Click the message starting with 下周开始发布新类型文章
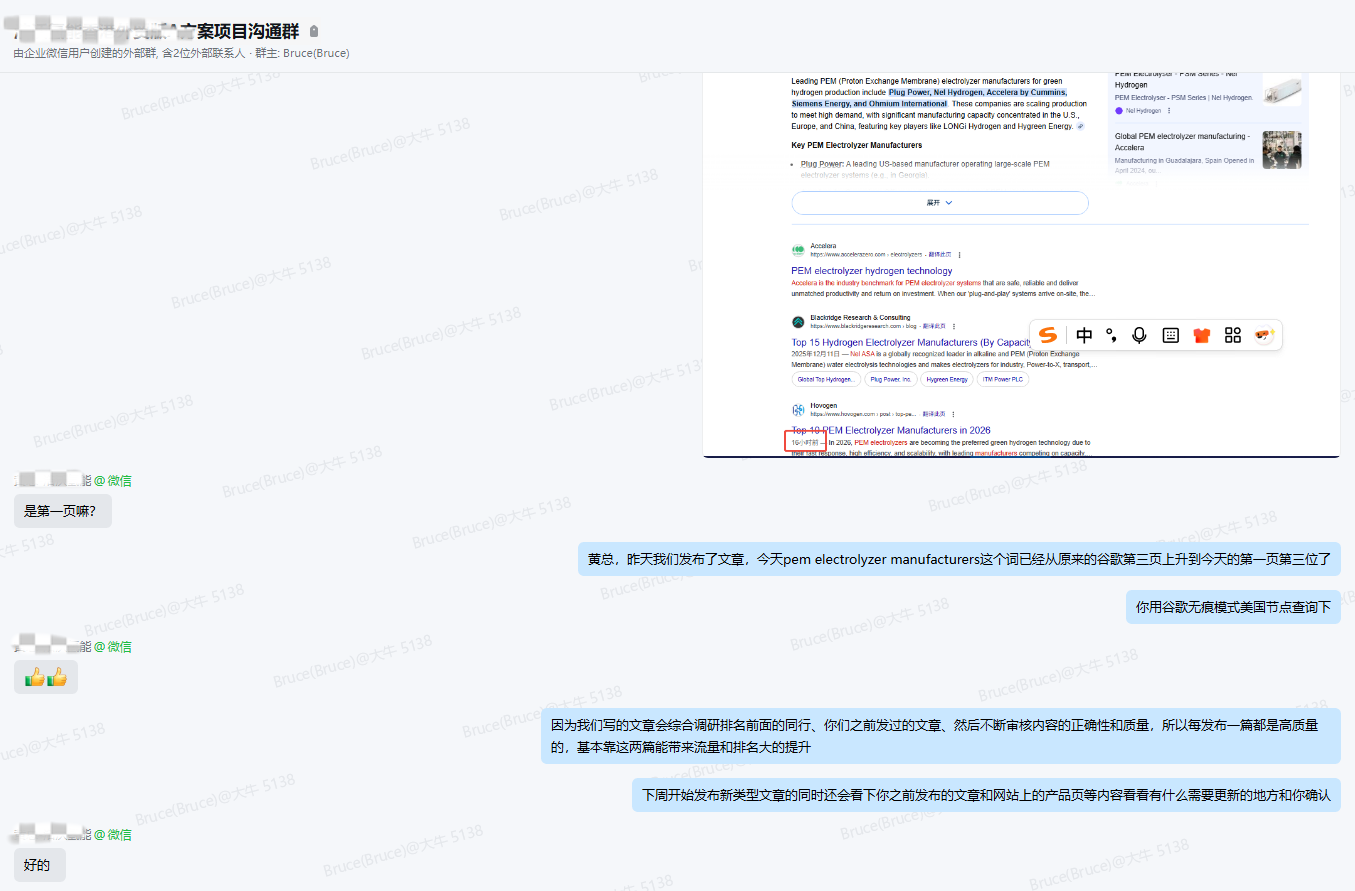 (x=985, y=796)
